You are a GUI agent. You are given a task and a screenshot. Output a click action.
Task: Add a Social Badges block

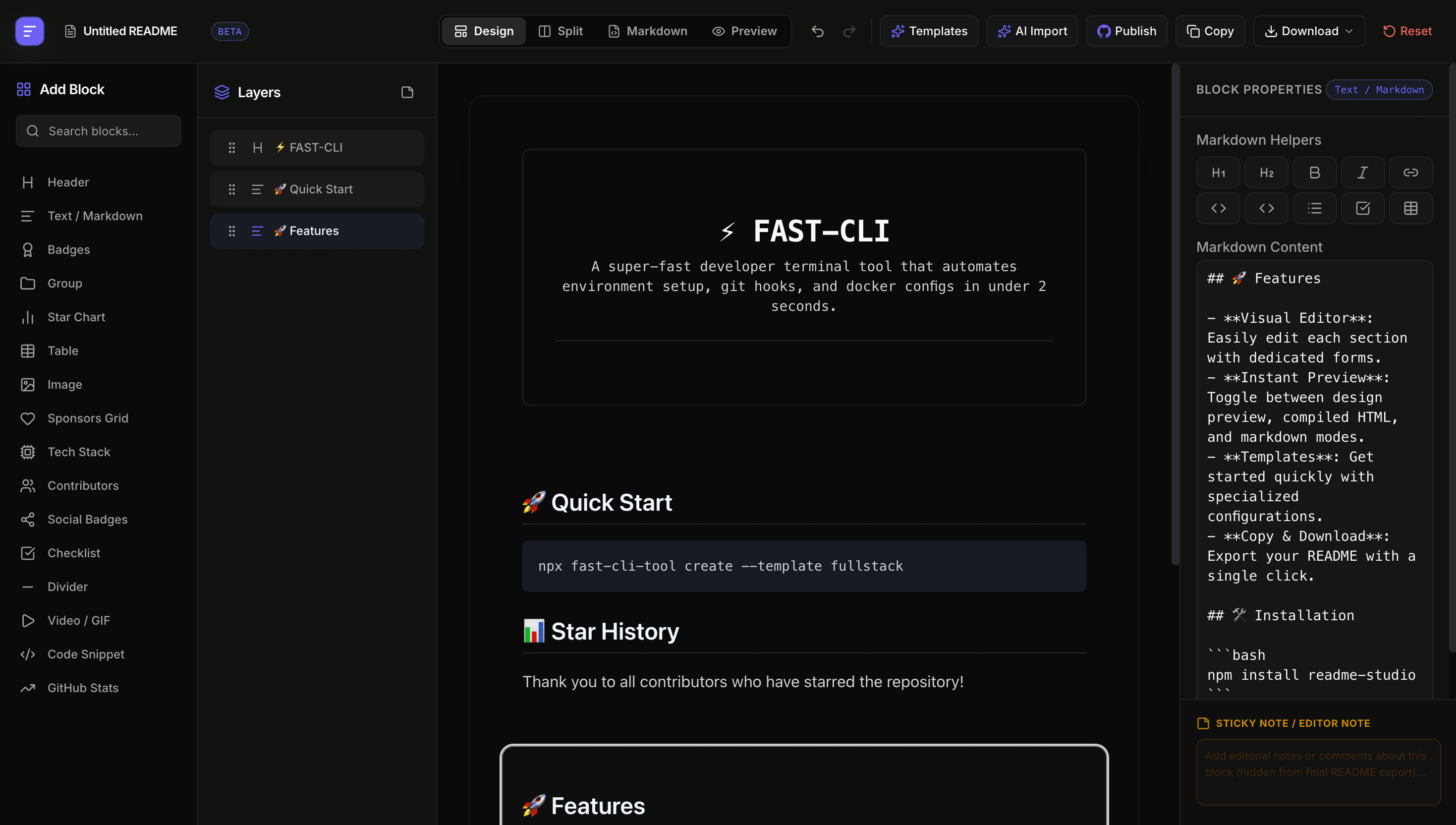click(x=99, y=520)
